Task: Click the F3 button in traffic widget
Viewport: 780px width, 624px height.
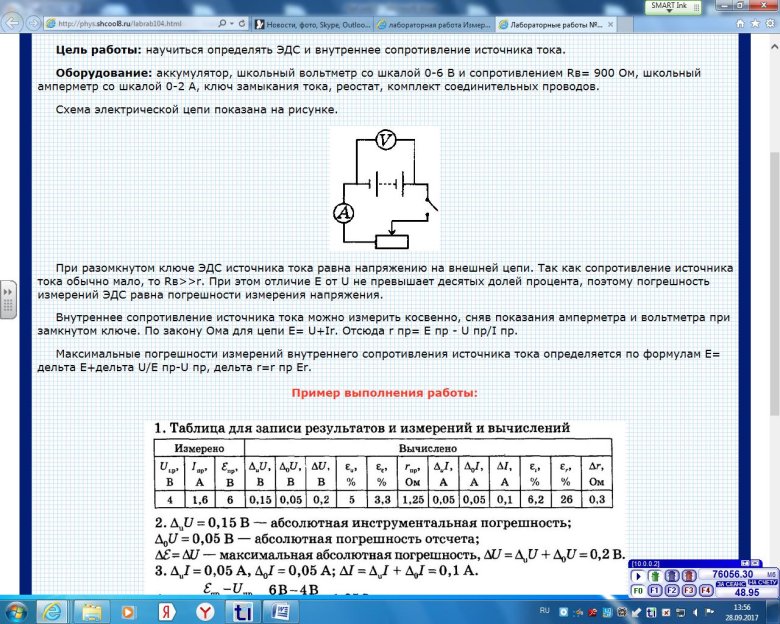Action: [x=689, y=590]
